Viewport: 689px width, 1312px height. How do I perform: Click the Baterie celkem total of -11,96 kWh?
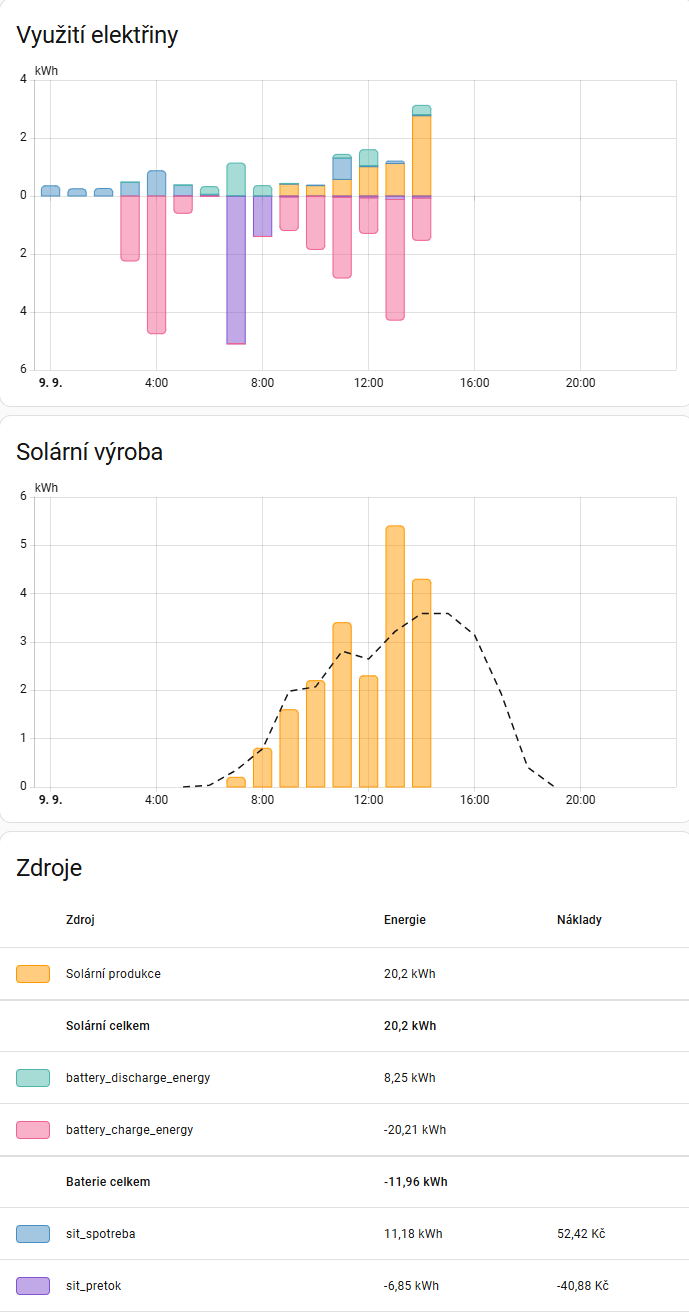click(x=415, y=1182)
